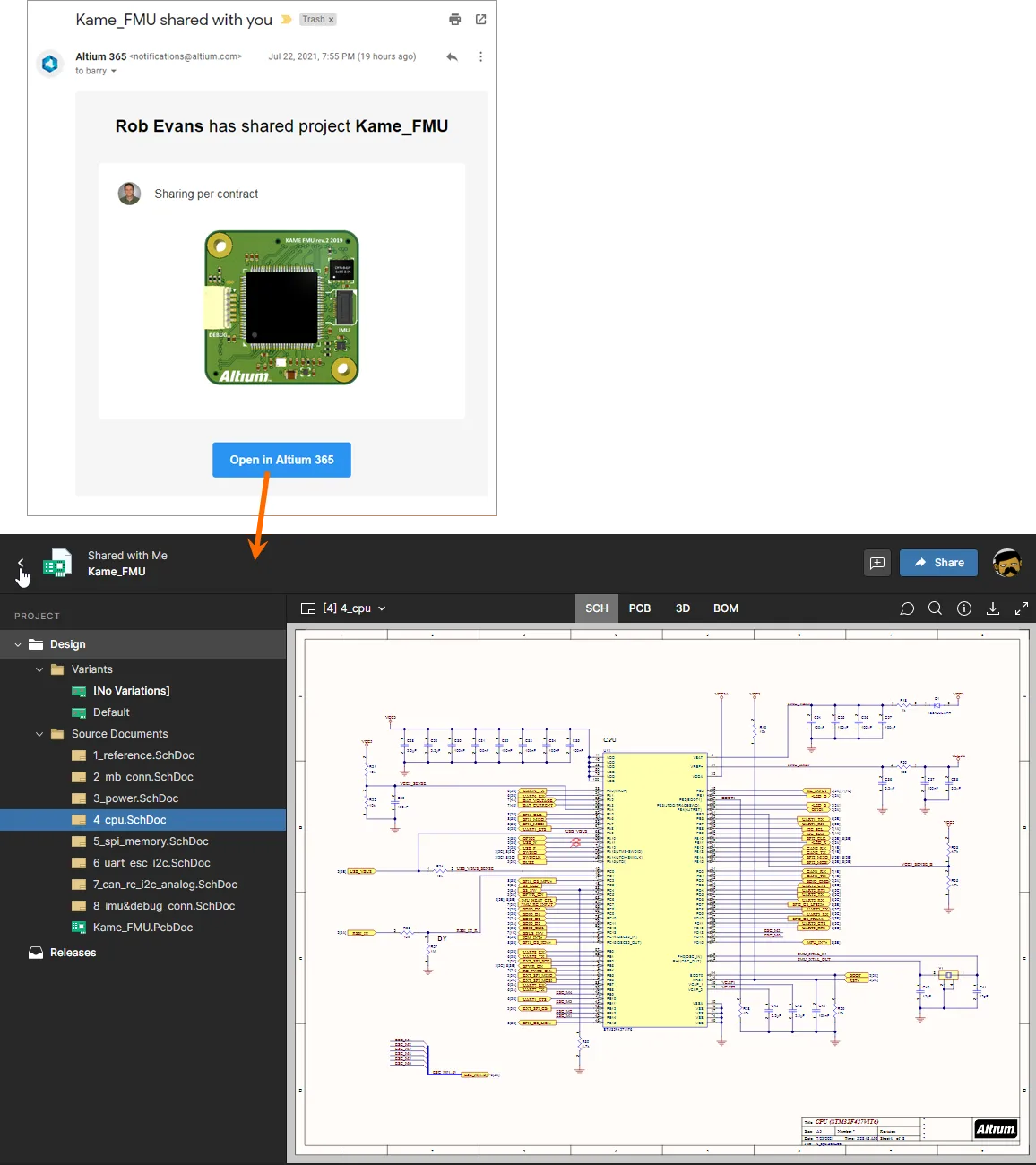The height and width of the screenshot is (1165, 1036).
Task: Open the info icon in viewer toolbar
Action: [964, 608]
